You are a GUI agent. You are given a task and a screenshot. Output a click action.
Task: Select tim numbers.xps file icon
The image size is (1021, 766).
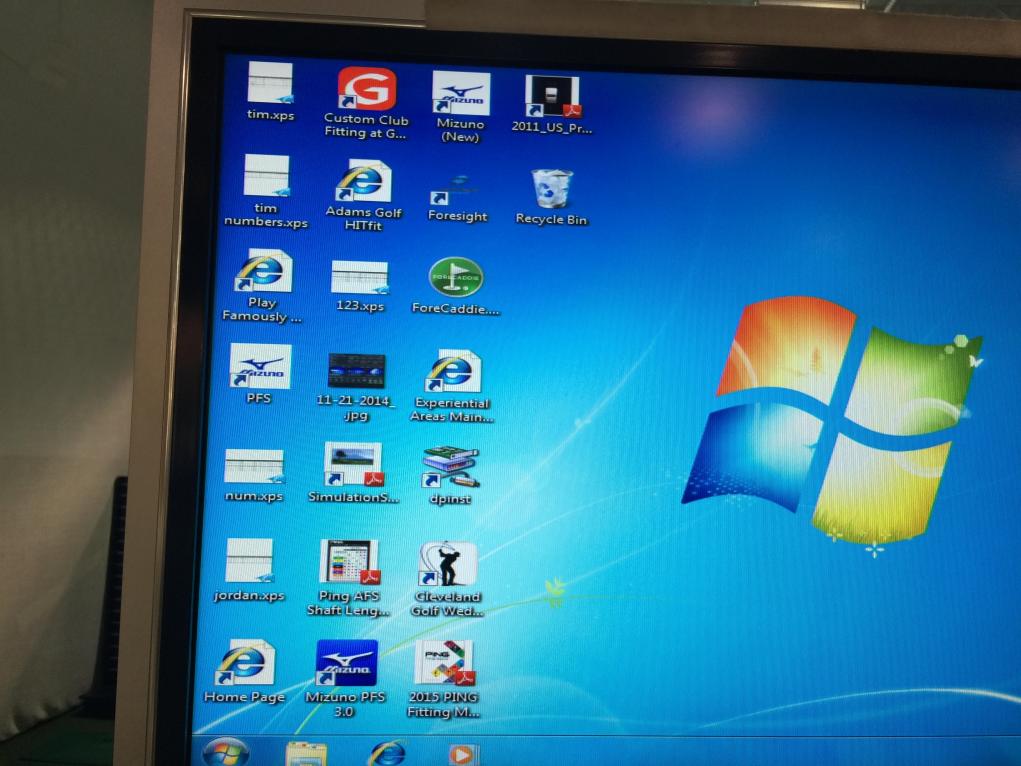266,176
